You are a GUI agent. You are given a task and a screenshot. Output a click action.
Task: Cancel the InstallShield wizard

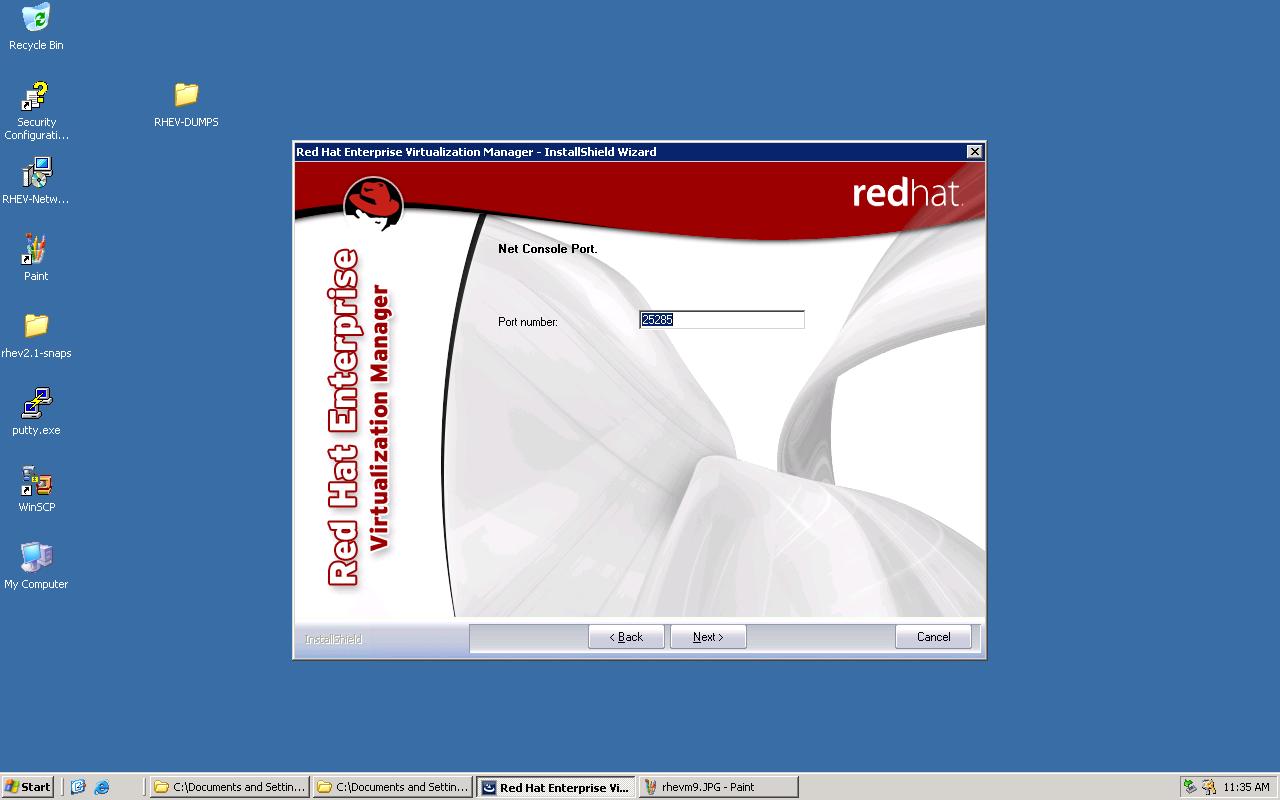click(933, 637)
